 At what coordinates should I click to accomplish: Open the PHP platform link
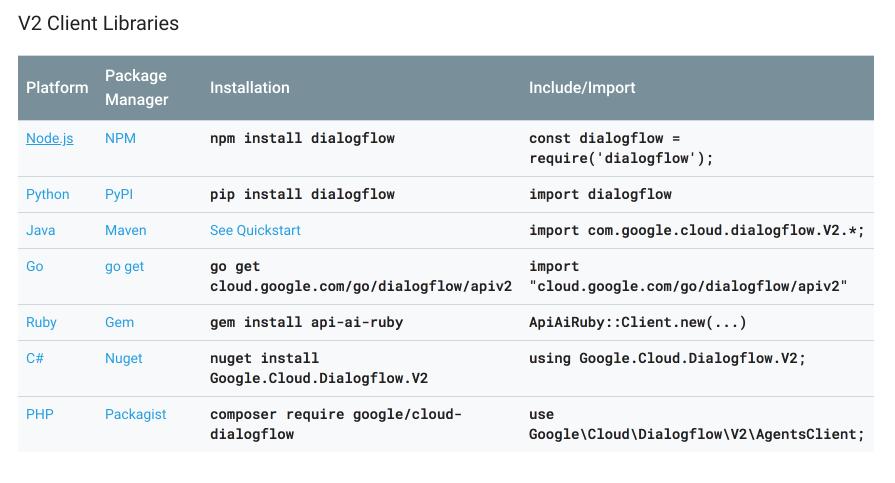click(40, 414)
